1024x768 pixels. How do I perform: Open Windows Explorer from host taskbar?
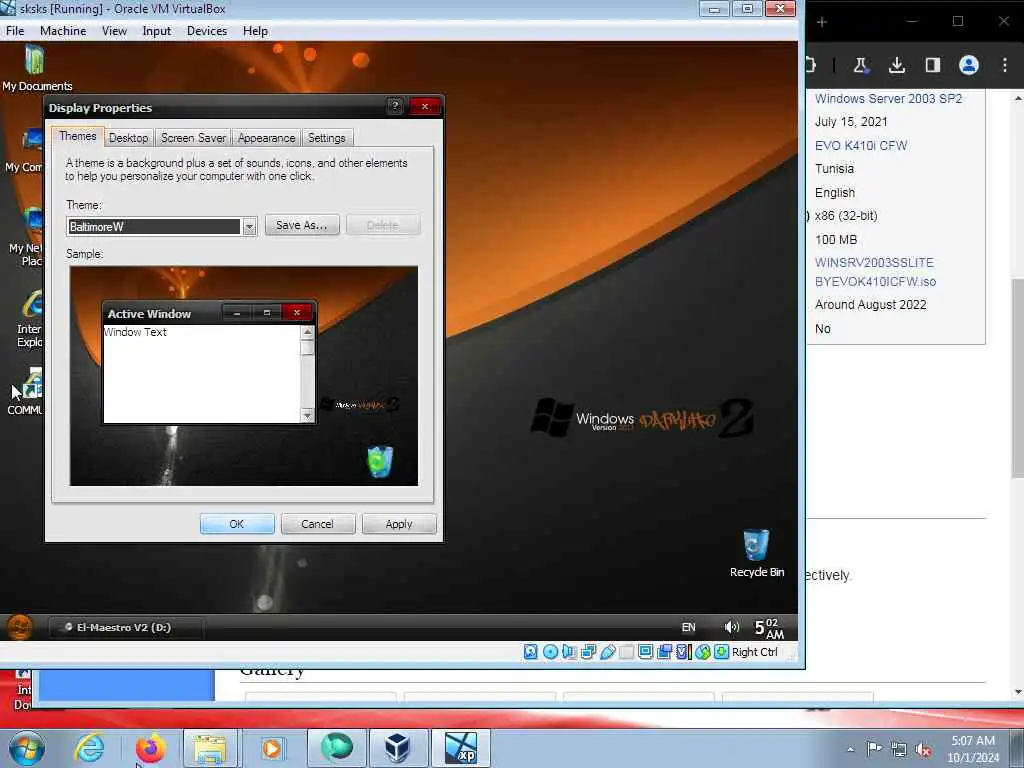click(x=210, y=748)
